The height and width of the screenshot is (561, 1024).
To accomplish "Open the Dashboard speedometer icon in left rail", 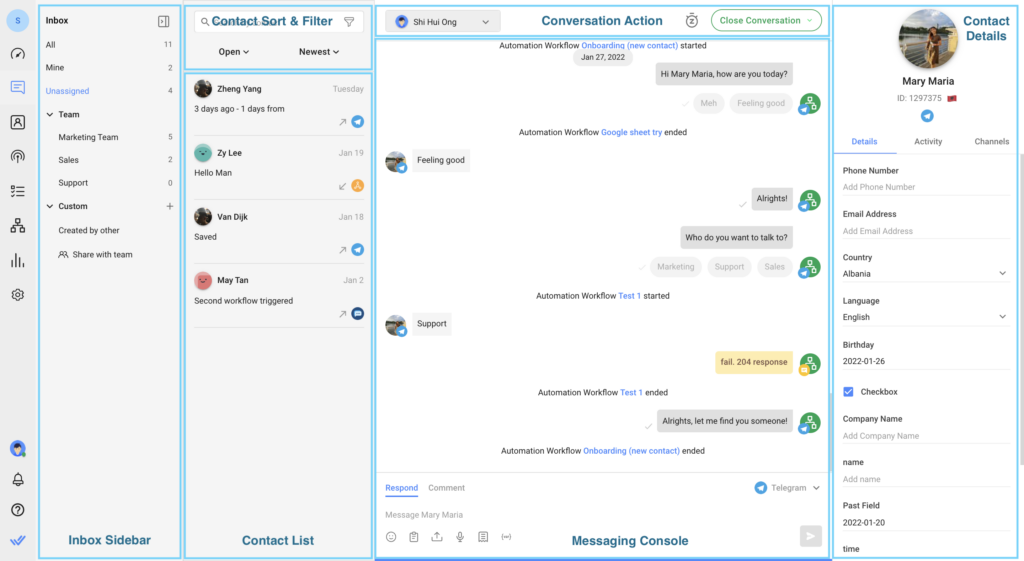I will pyautogui.click(x=18, y=54).
